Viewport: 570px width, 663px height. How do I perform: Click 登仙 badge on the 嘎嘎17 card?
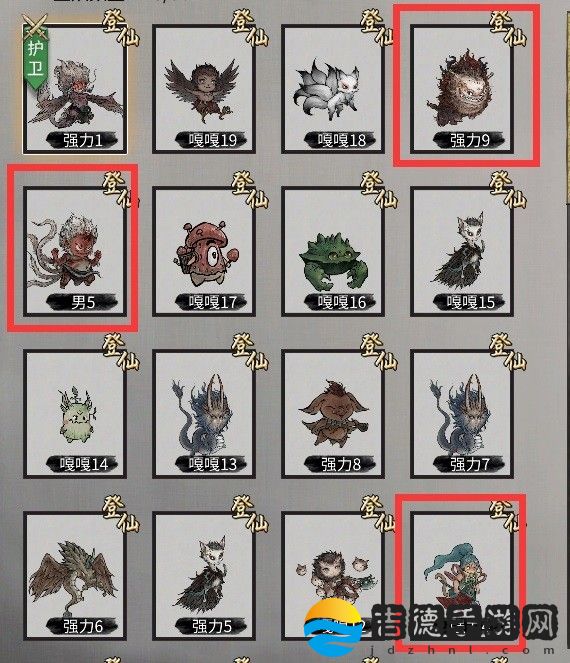[249, 189]
